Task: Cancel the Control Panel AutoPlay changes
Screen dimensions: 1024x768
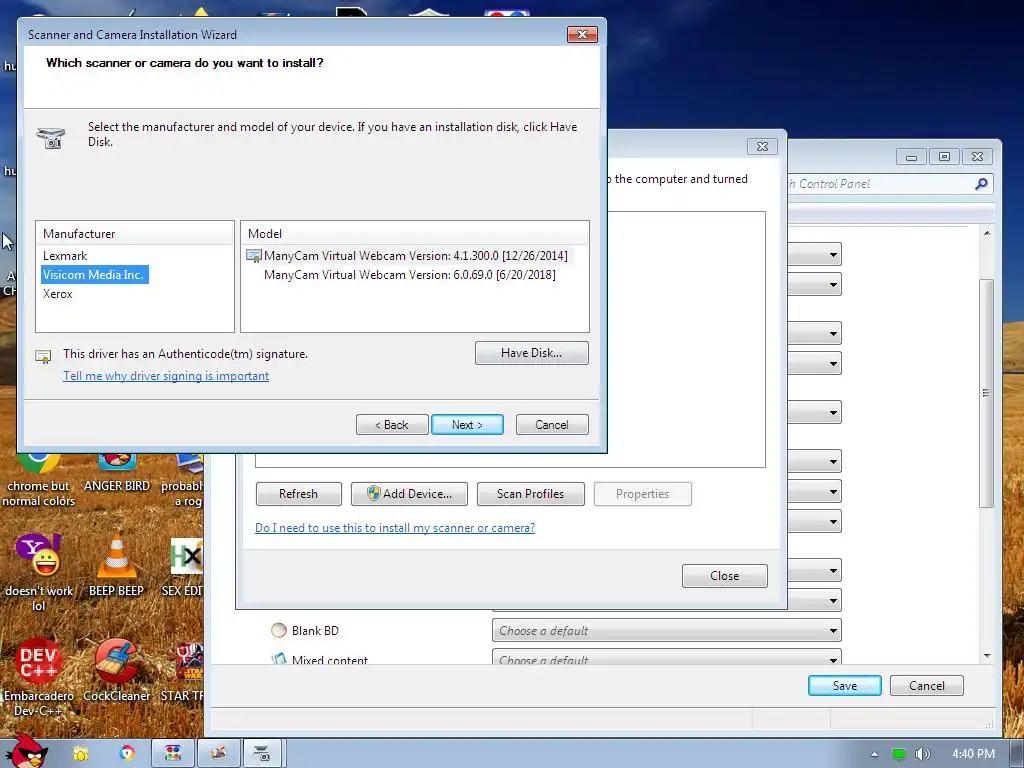Action: click(x=927, y=686)
